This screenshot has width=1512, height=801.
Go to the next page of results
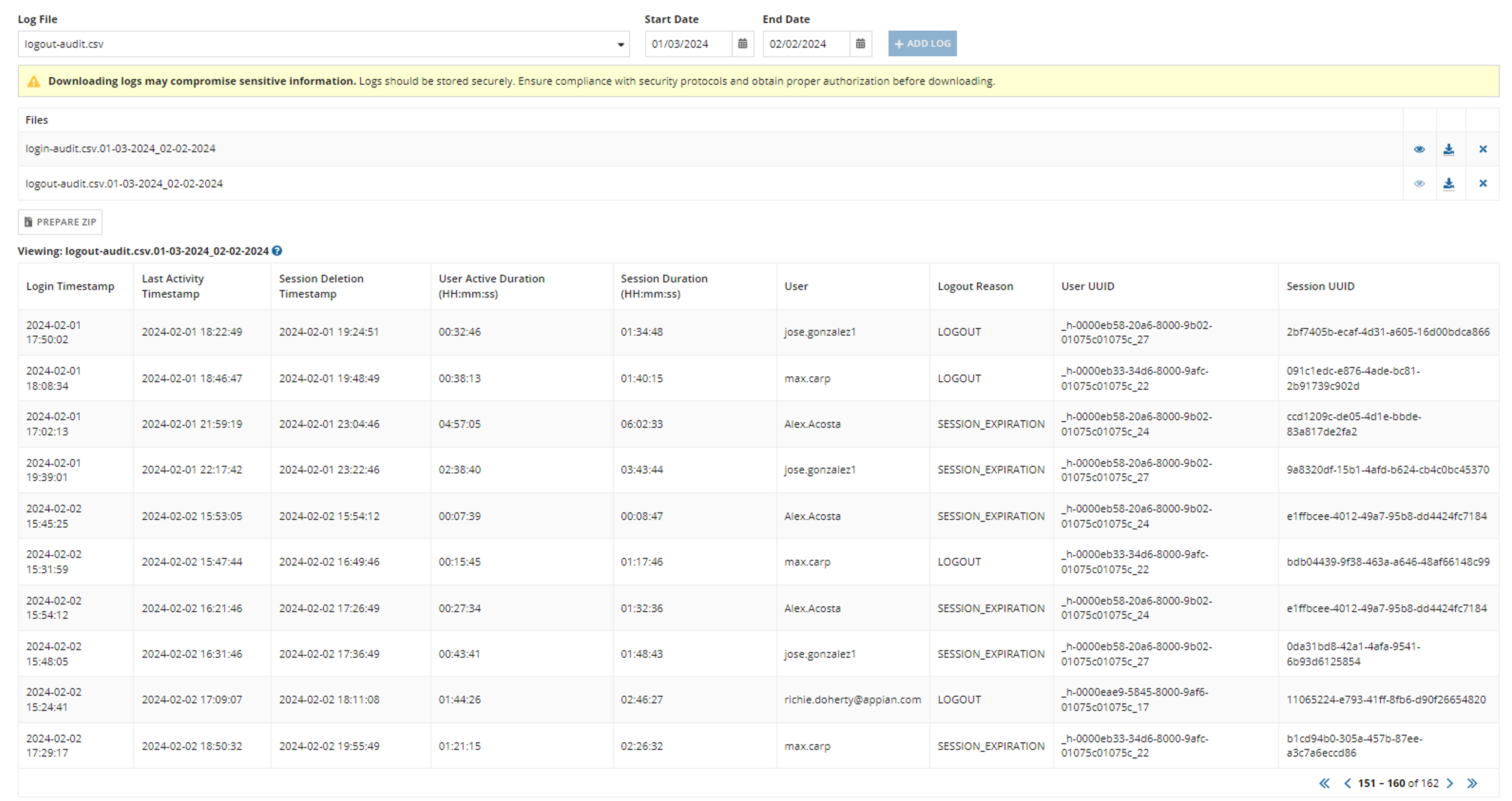tap(1450, 783)
